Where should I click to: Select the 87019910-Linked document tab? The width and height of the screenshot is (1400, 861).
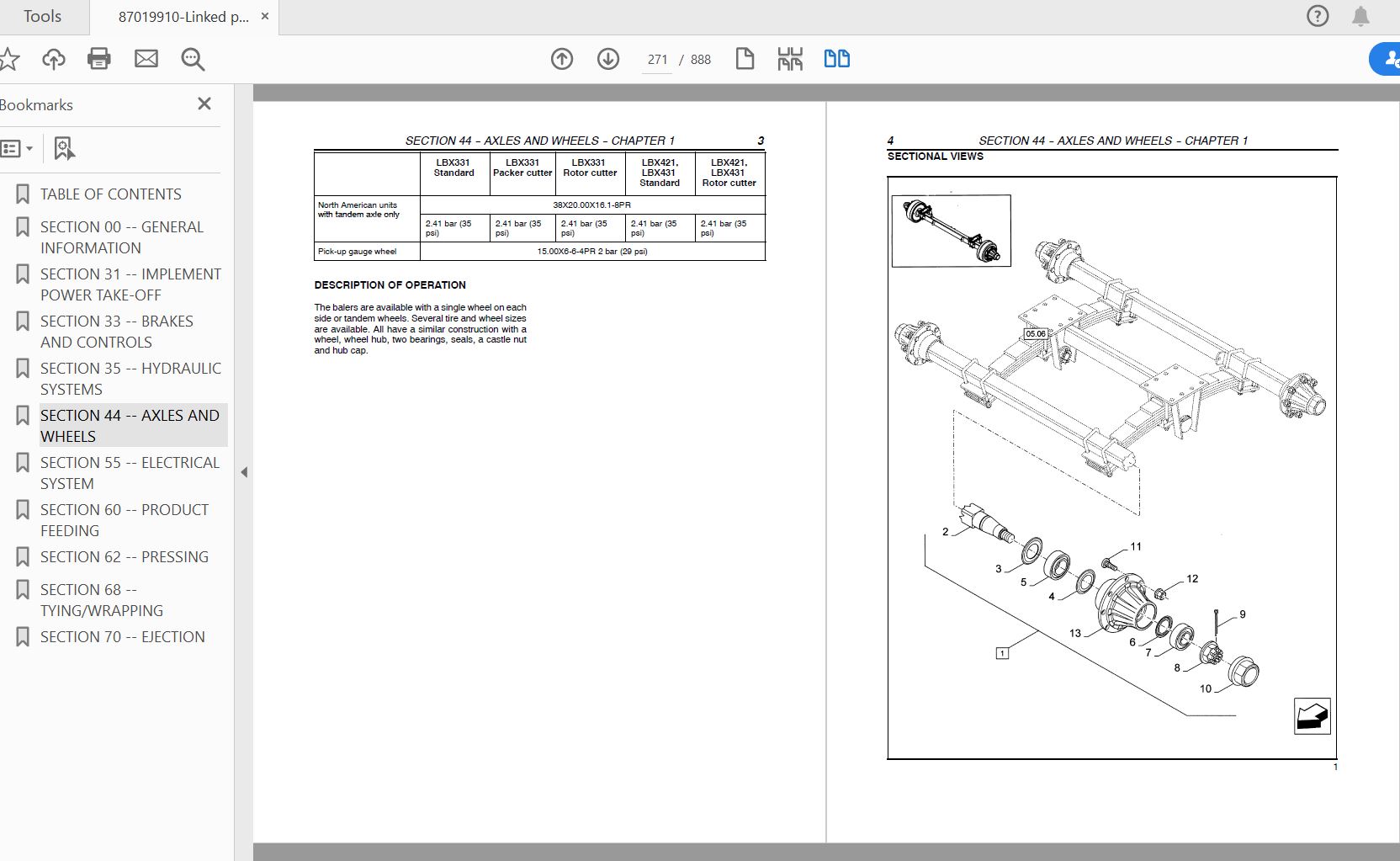pos(177,16)
